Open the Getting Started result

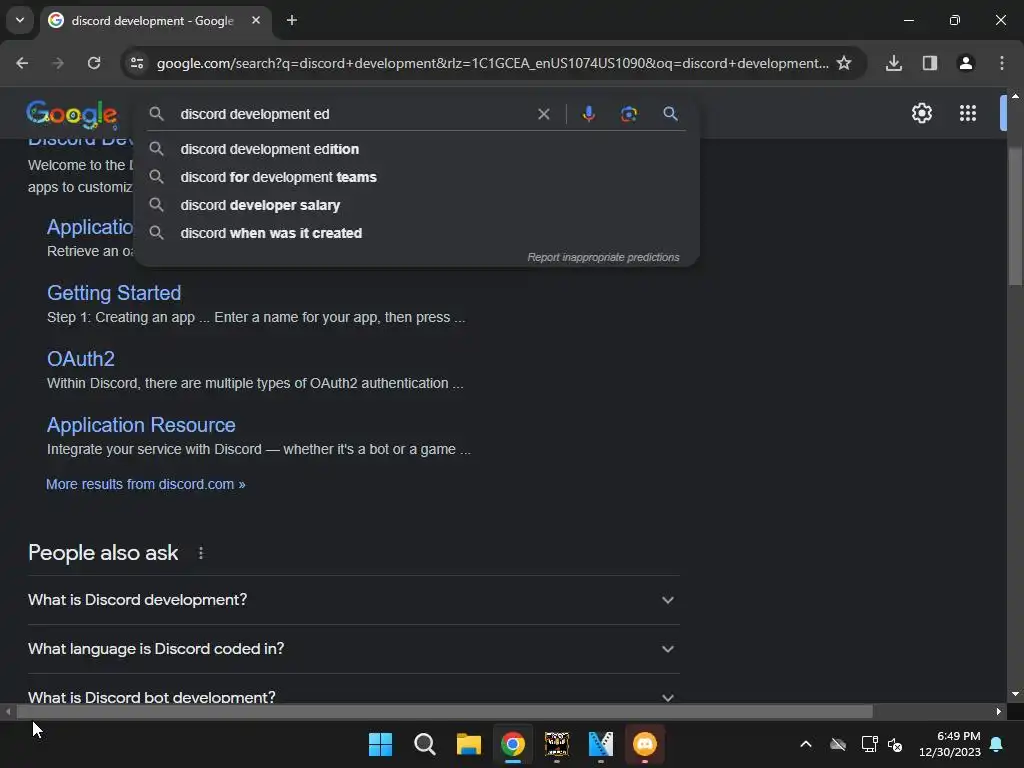114,293
